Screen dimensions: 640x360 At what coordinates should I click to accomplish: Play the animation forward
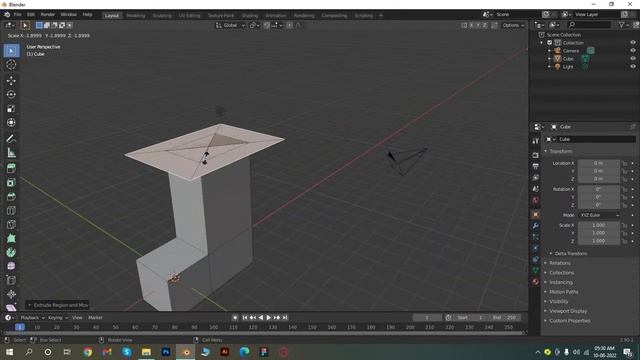click(x=269, y=318)
